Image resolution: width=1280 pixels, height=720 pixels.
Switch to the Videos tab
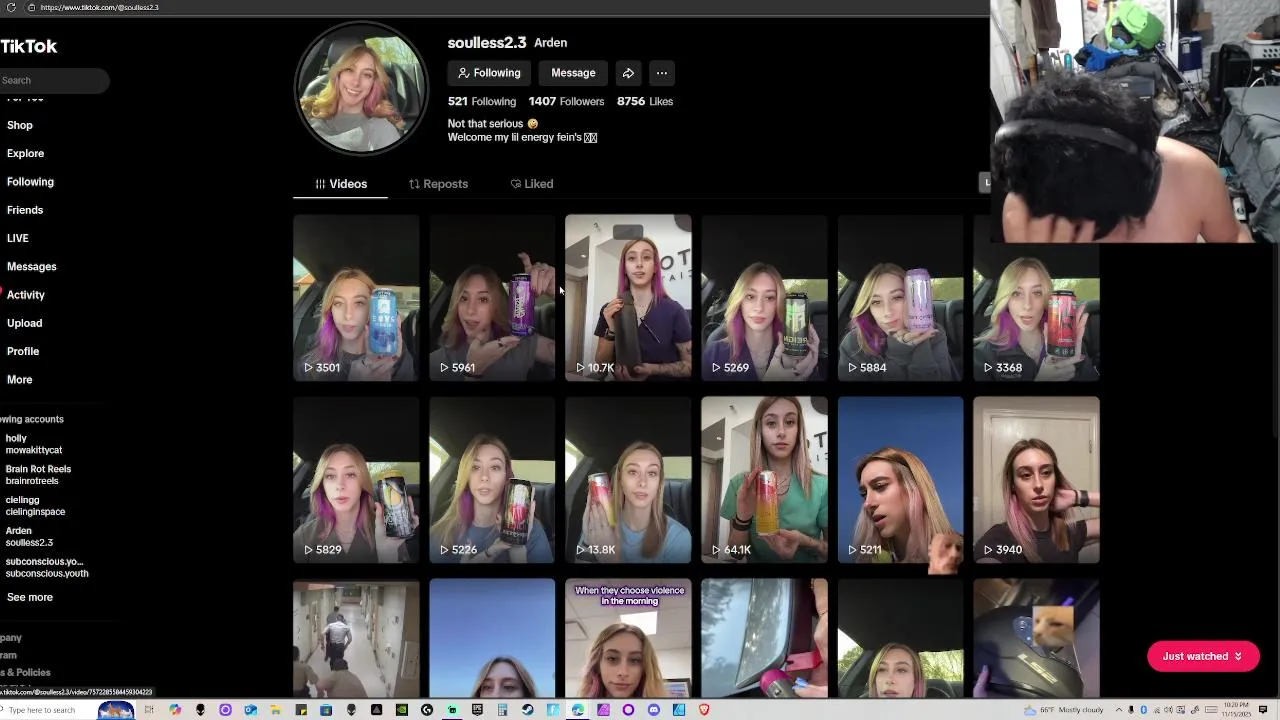tap(341, 184)
